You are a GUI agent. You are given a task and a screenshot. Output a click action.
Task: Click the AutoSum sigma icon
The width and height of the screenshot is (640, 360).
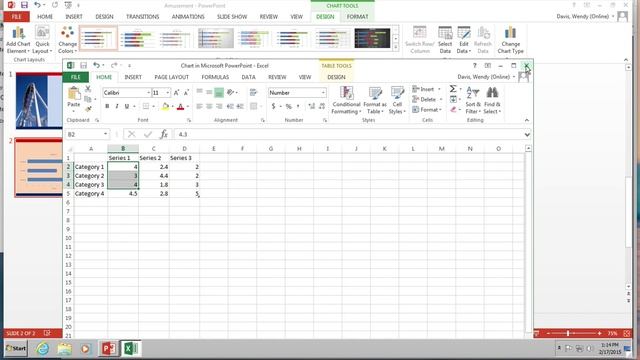point(453,89)
